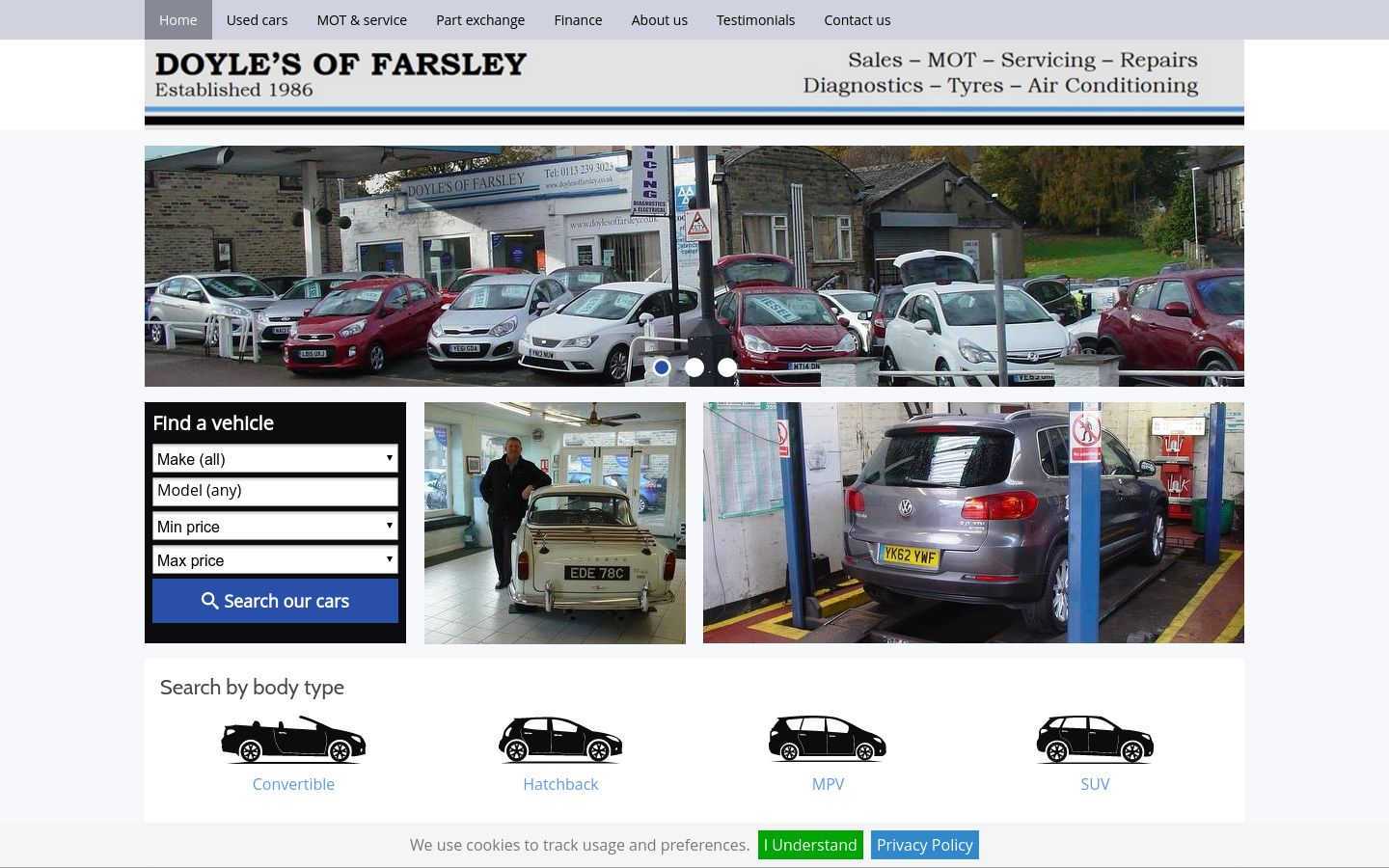This screenshot has height=868, width=1389.
Task: Select the third slideshow dot indicator
Action: pyautogui.click(x=727, y=367)
